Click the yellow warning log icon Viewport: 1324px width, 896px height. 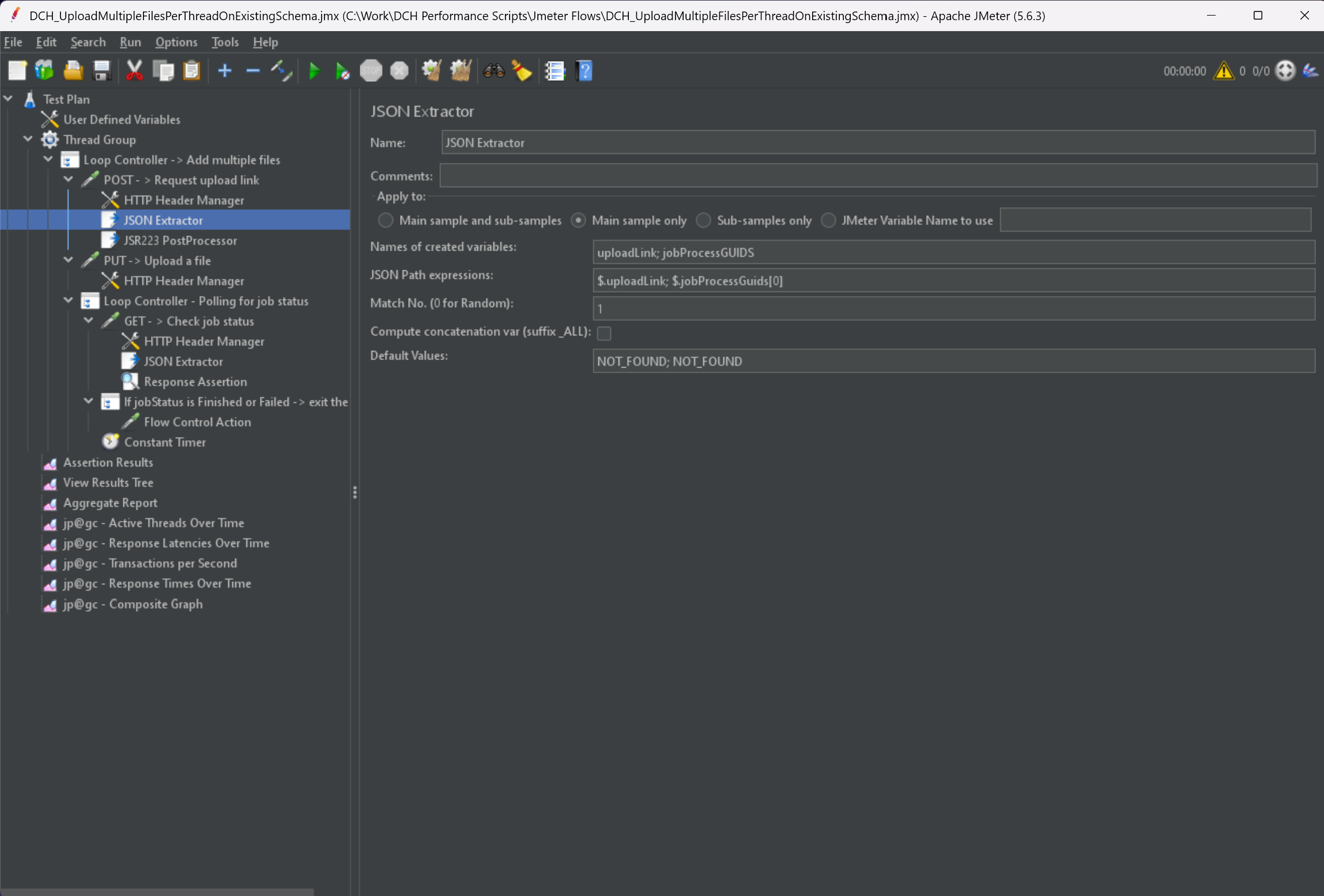click(x=1224, y=71)
